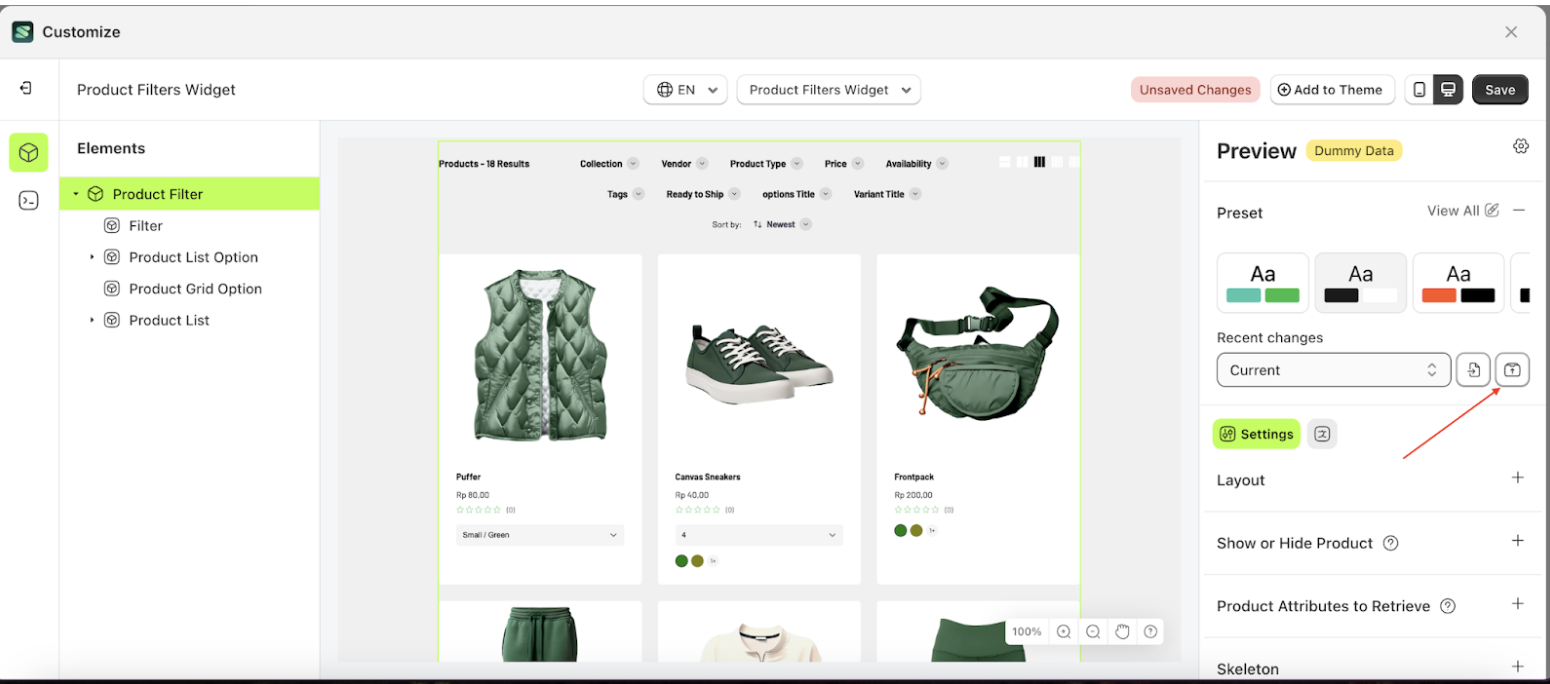This screenshot has height=684, width=1550.
Task: Click the zoom out magnifier icon
Action: click(1093, 631)
